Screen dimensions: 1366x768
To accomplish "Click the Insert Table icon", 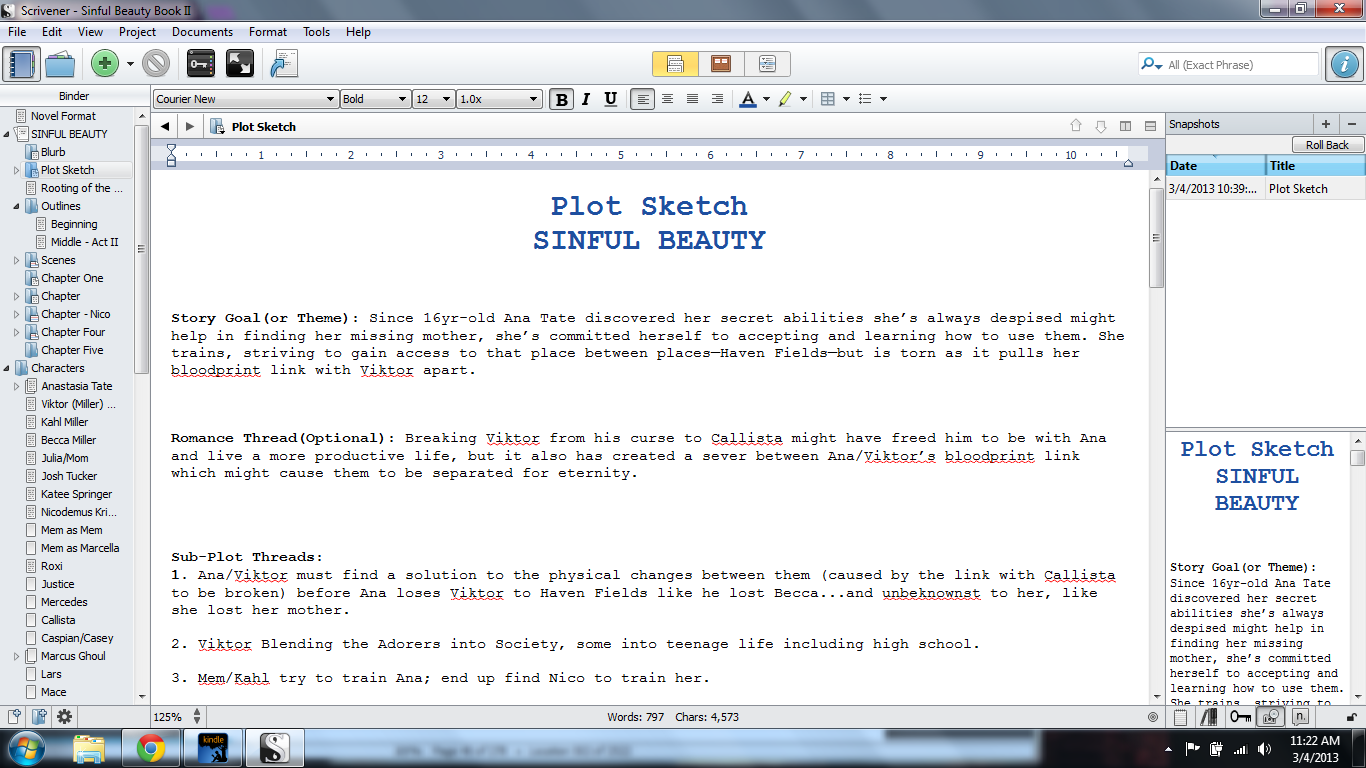I will click(827, 99).
